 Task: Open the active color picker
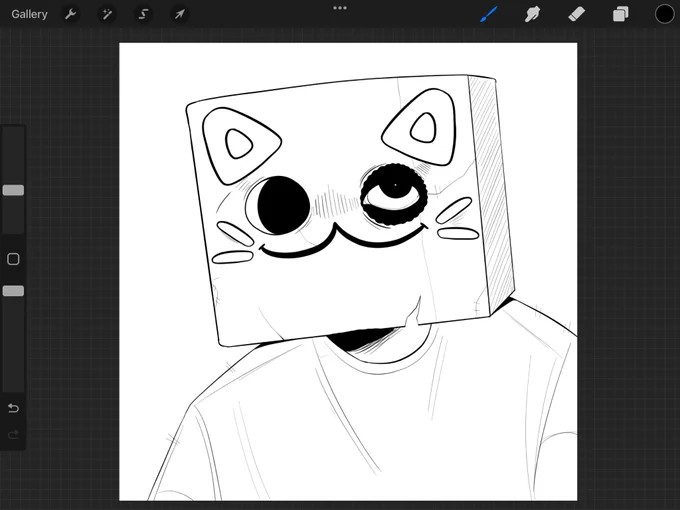(x=664, y=14)
